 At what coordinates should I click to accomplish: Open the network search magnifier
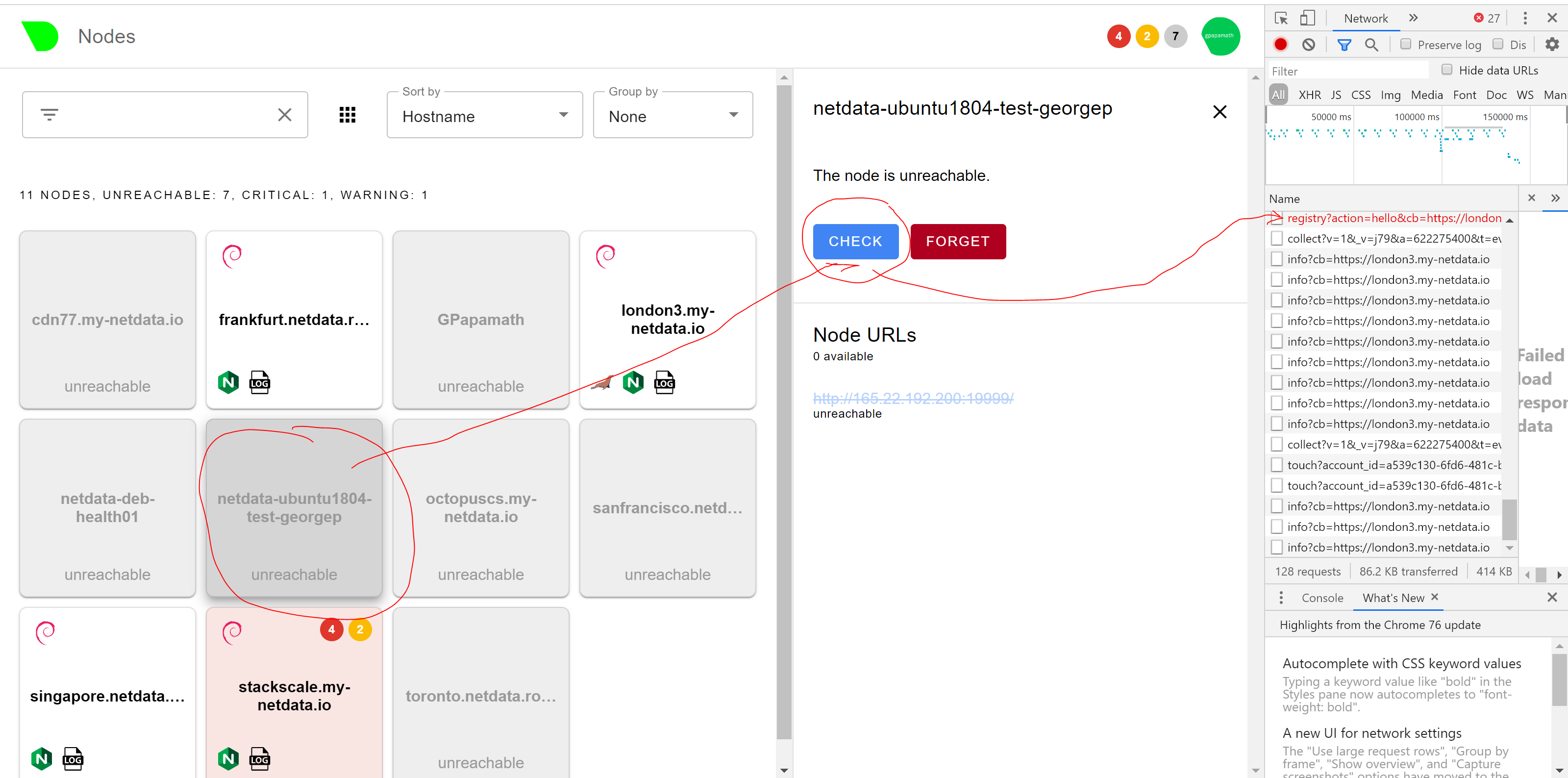pos(1371,45)
